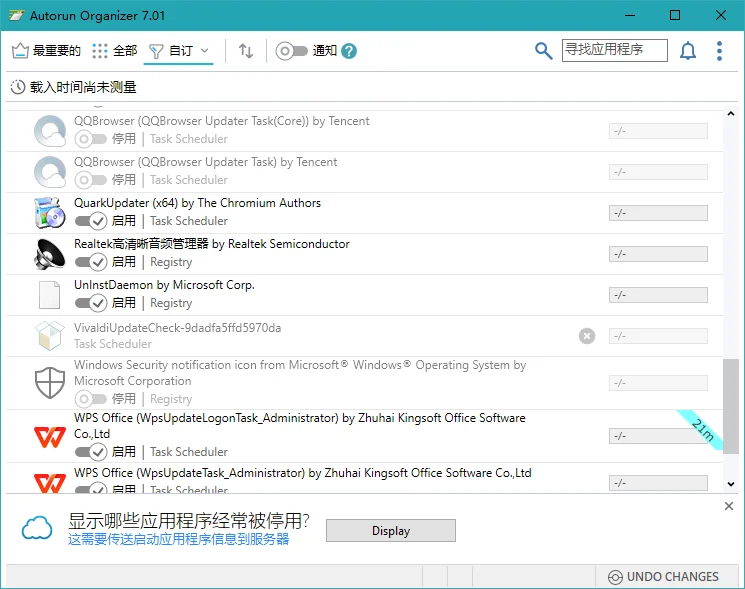The width and height of the screenshot is (745, 589).
Task: Toggle the QQBrowser Updater Task switch, not Core
Action: click(x=90, y=180)
